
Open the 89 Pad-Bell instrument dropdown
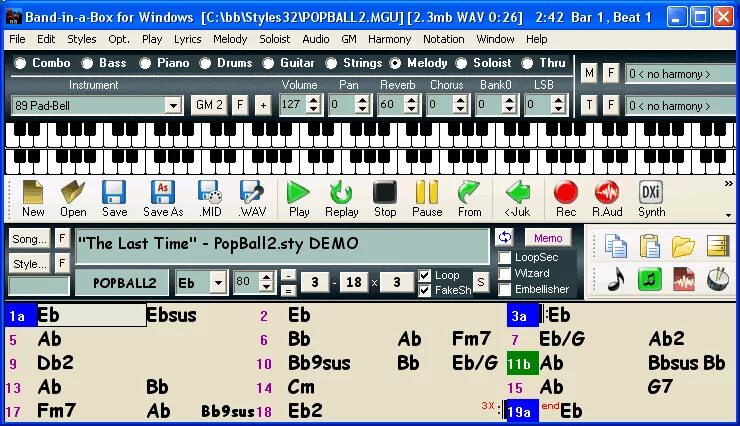(173, 105)
